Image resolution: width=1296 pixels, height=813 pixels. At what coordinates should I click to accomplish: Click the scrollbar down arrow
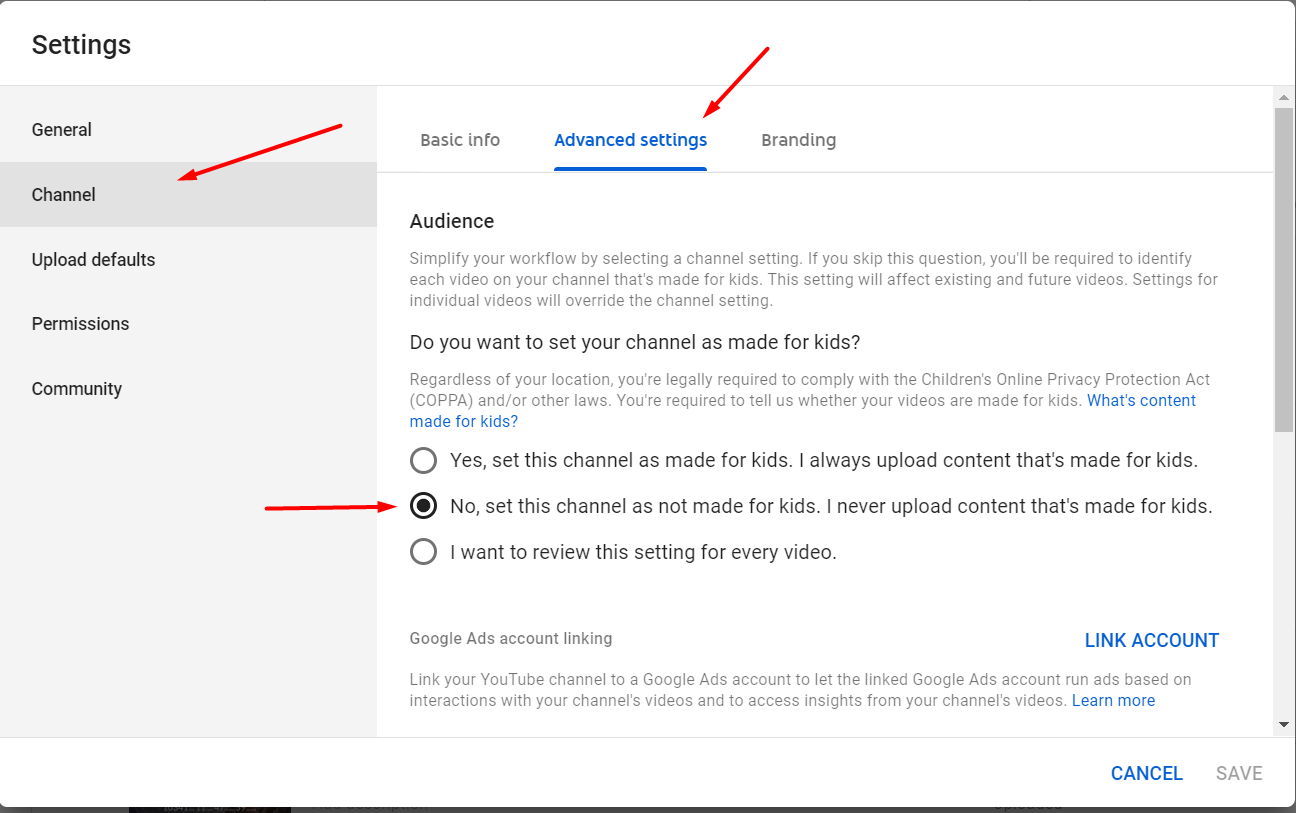[x=1283, y=725]
